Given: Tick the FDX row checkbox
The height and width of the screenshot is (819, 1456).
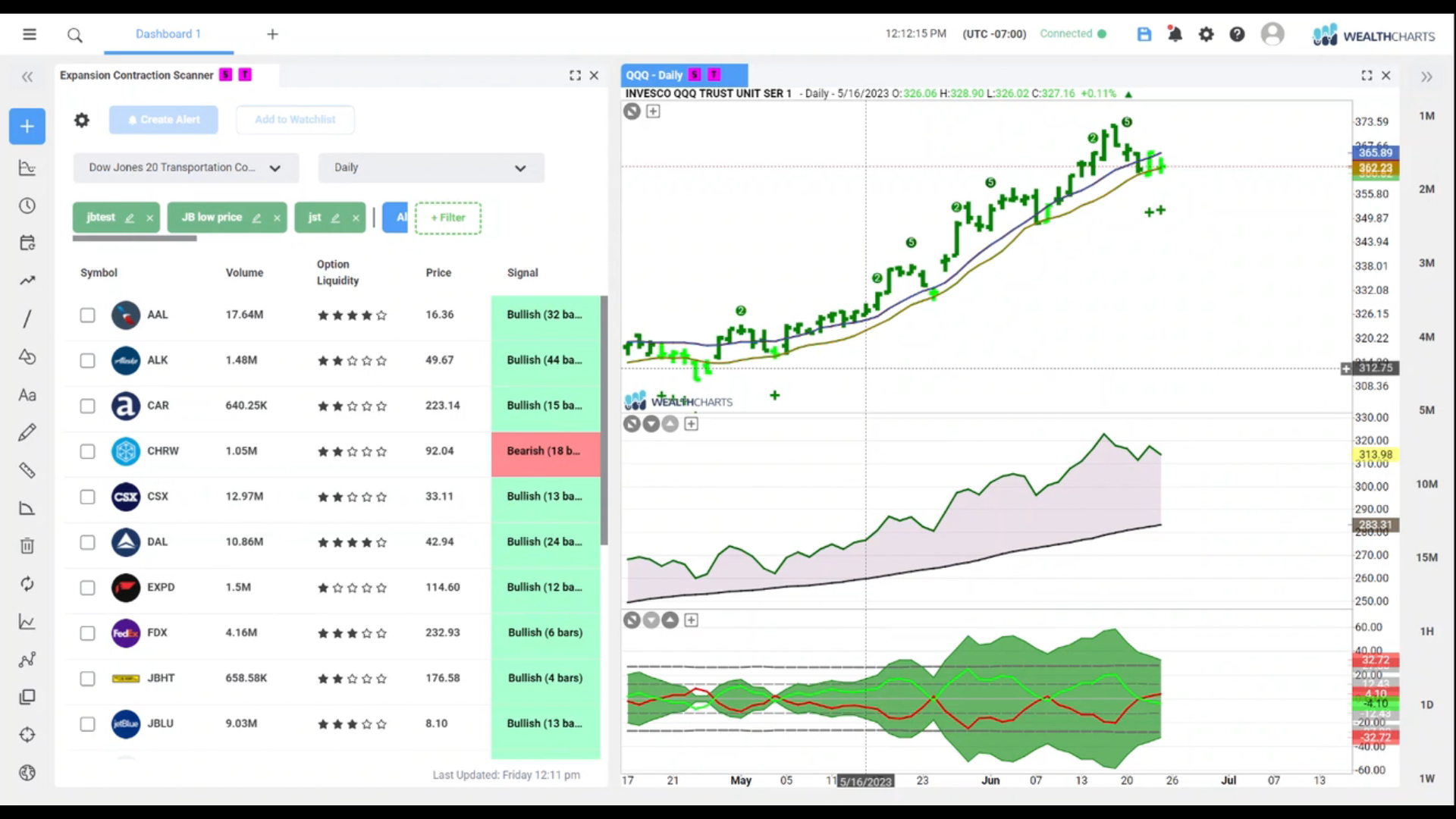Looking at the screenshot, I should point(88,633).
